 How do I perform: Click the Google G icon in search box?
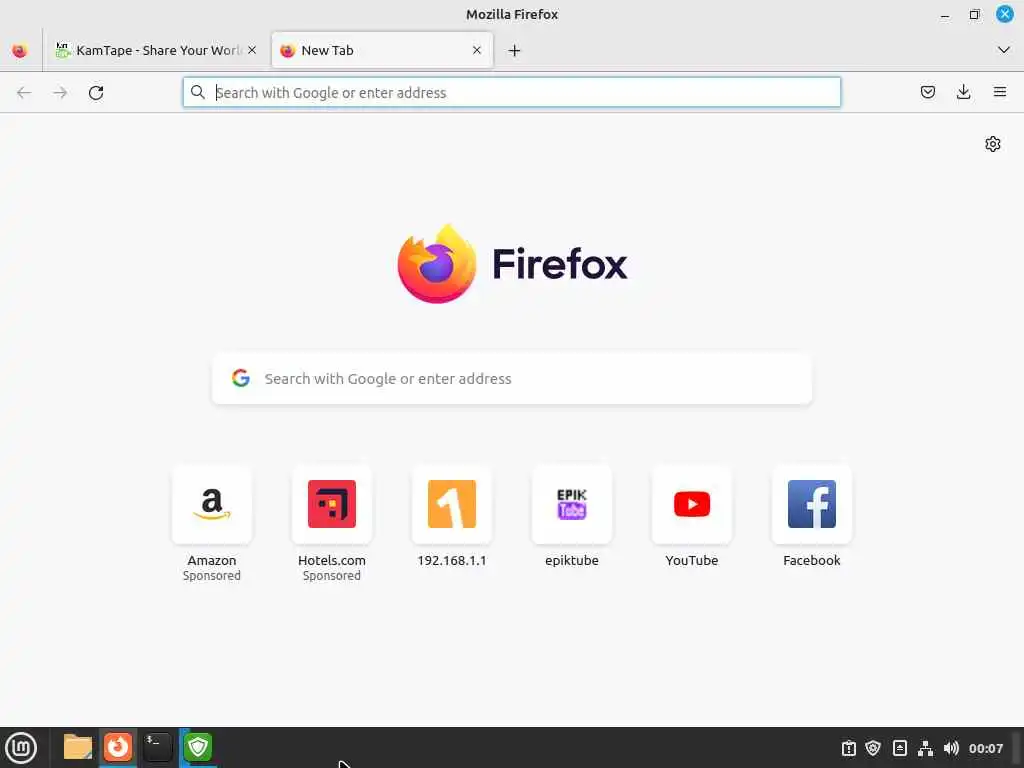tap(241, 378)
